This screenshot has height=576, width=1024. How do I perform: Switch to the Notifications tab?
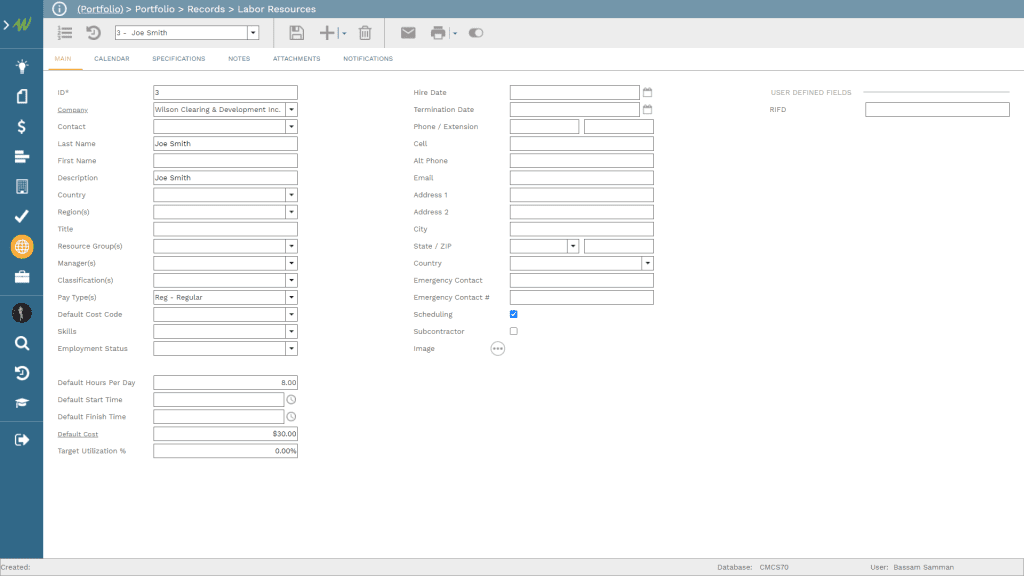coord(368,59)
